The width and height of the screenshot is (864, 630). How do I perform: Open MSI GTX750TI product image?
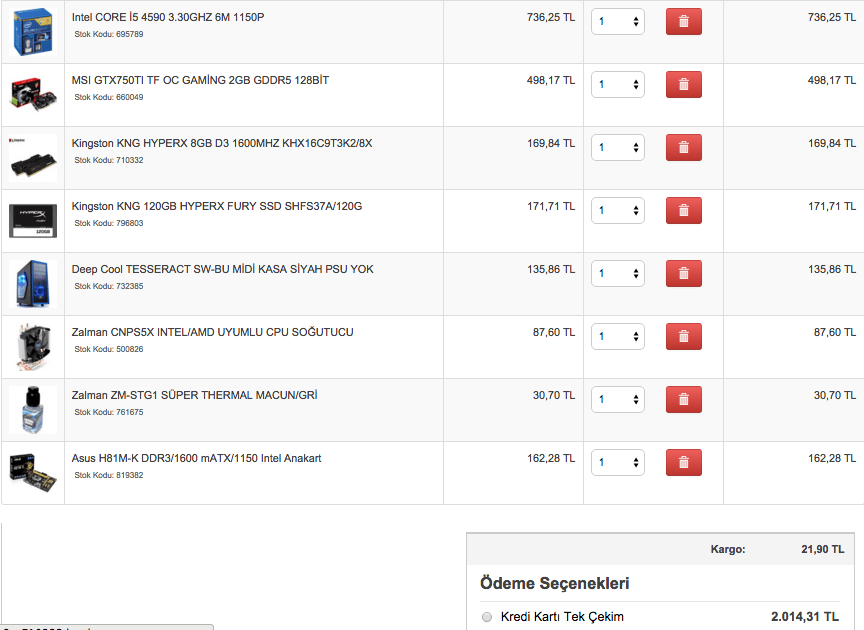point(33,95)
